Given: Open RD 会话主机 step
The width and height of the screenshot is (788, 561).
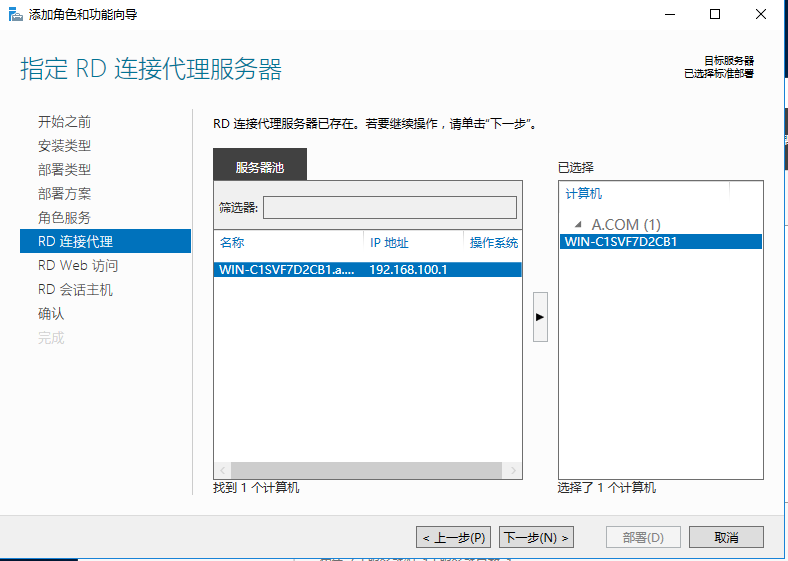Looking at the screenshot, I should point(75,290).
